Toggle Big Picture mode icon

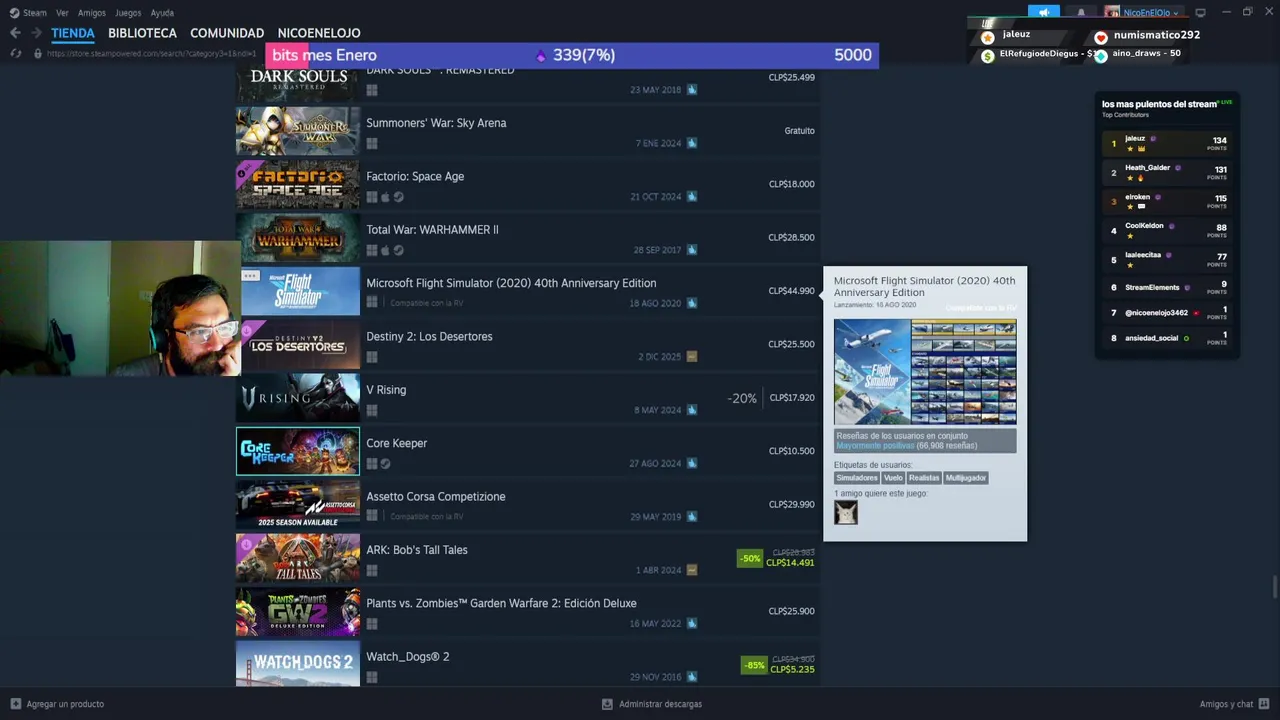(x=1200, y=13)
